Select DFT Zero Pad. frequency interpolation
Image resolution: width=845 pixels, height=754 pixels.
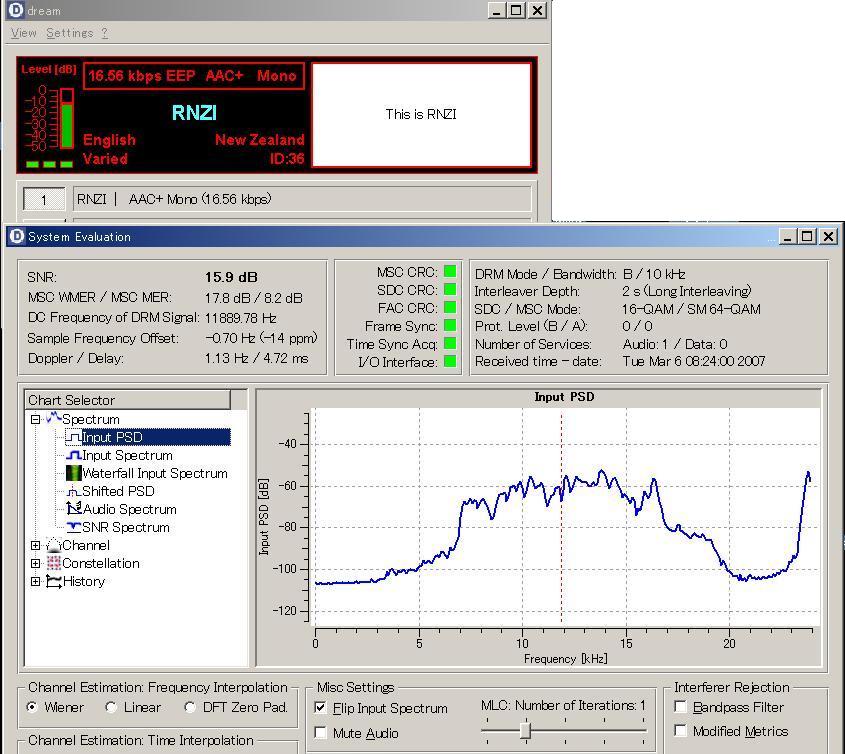click(190, 707)
